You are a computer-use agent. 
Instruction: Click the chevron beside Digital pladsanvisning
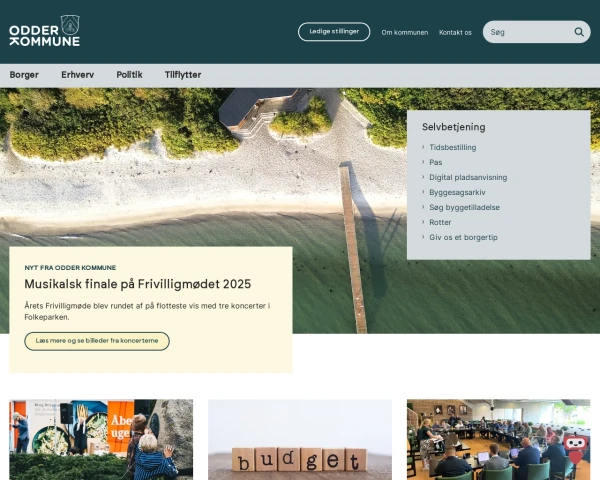(x=423, y=177)
